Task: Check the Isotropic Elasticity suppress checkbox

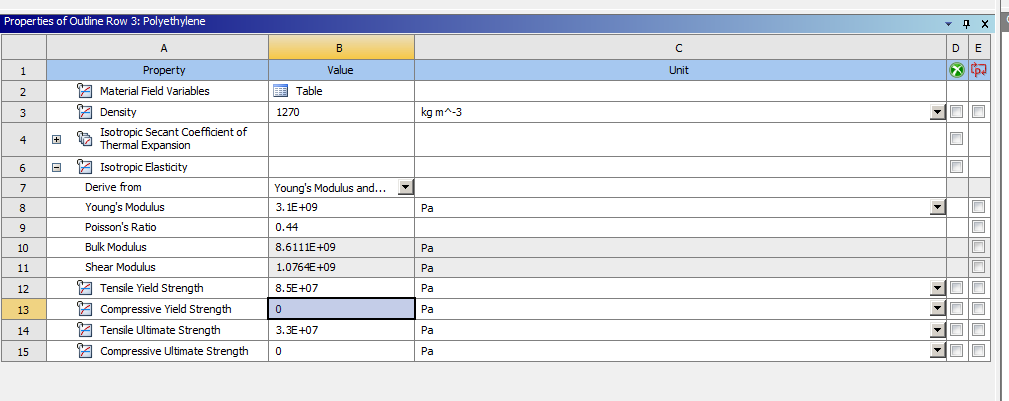Action: click(x=957, y=166)
